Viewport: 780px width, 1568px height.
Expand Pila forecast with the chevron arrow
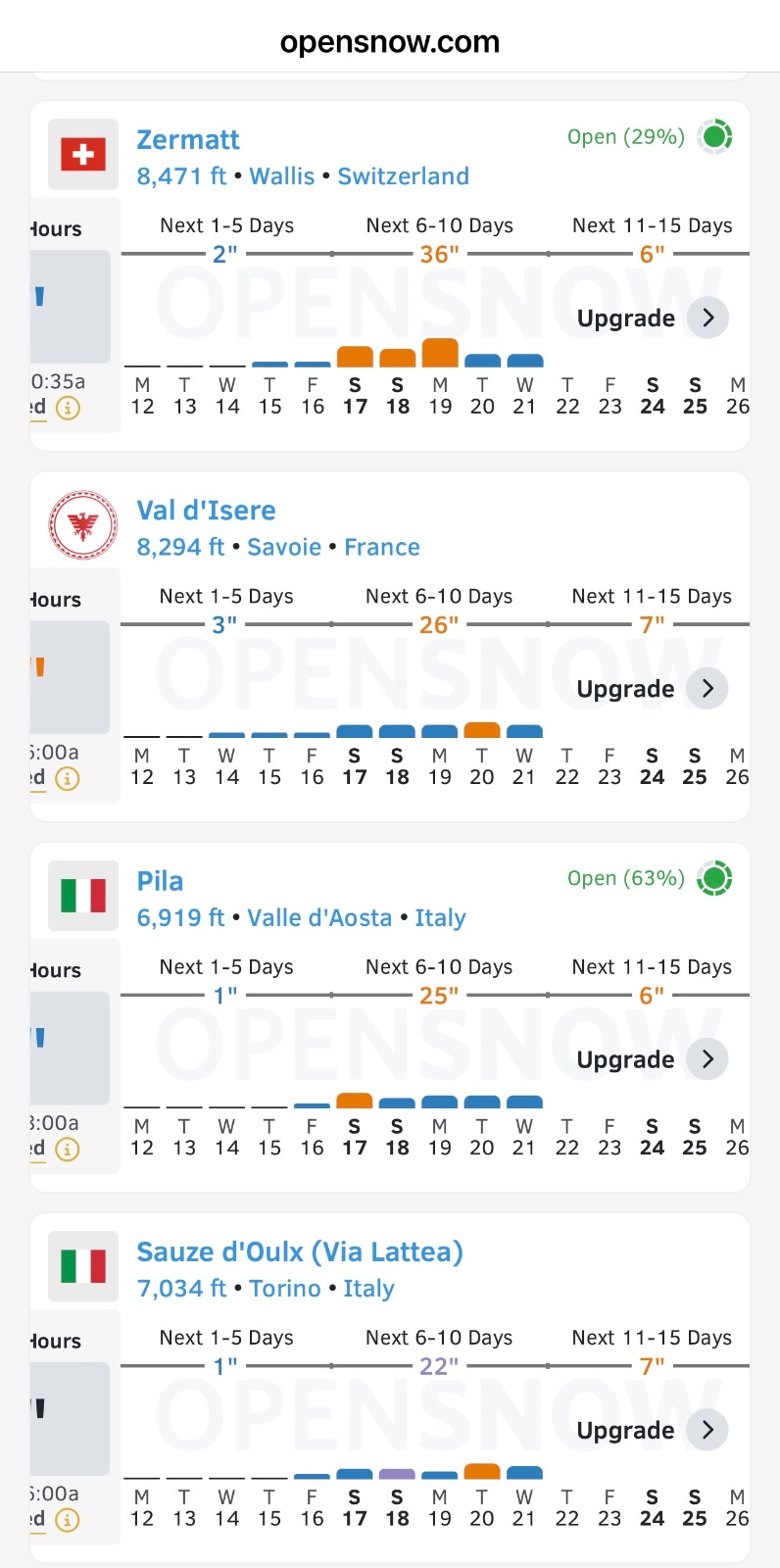click(x=707, y=1058)
